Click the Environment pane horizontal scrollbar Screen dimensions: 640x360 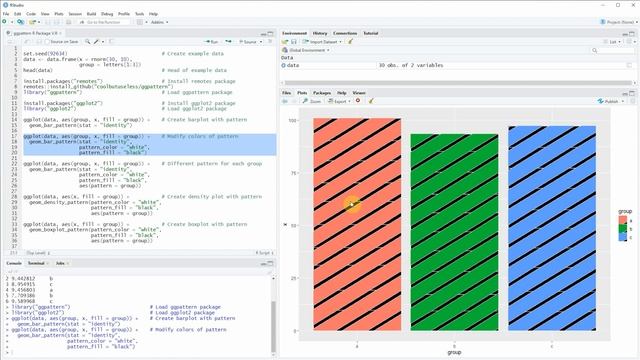(458, 82)
